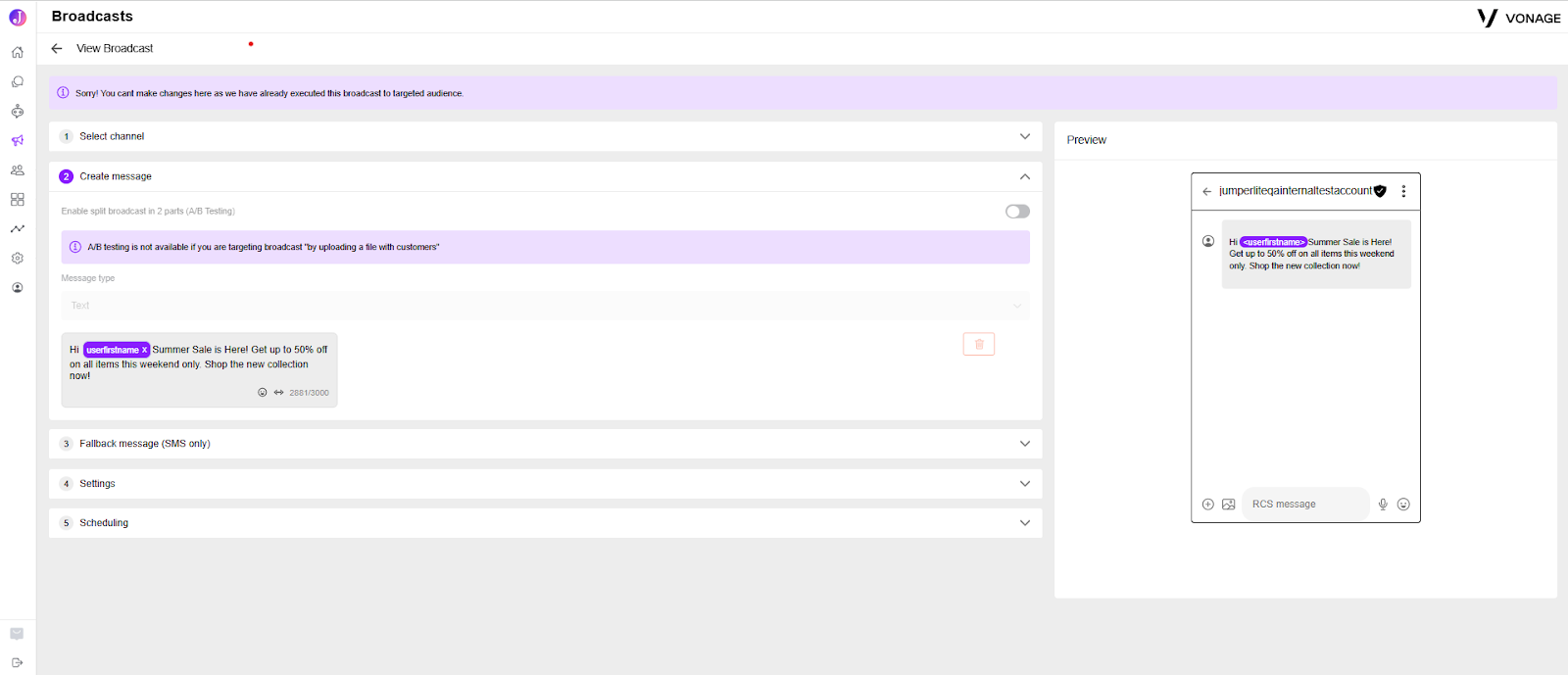Click the back arrow beside View Broadcast
Screen dimensions: 1568x675
pos(57,48)
